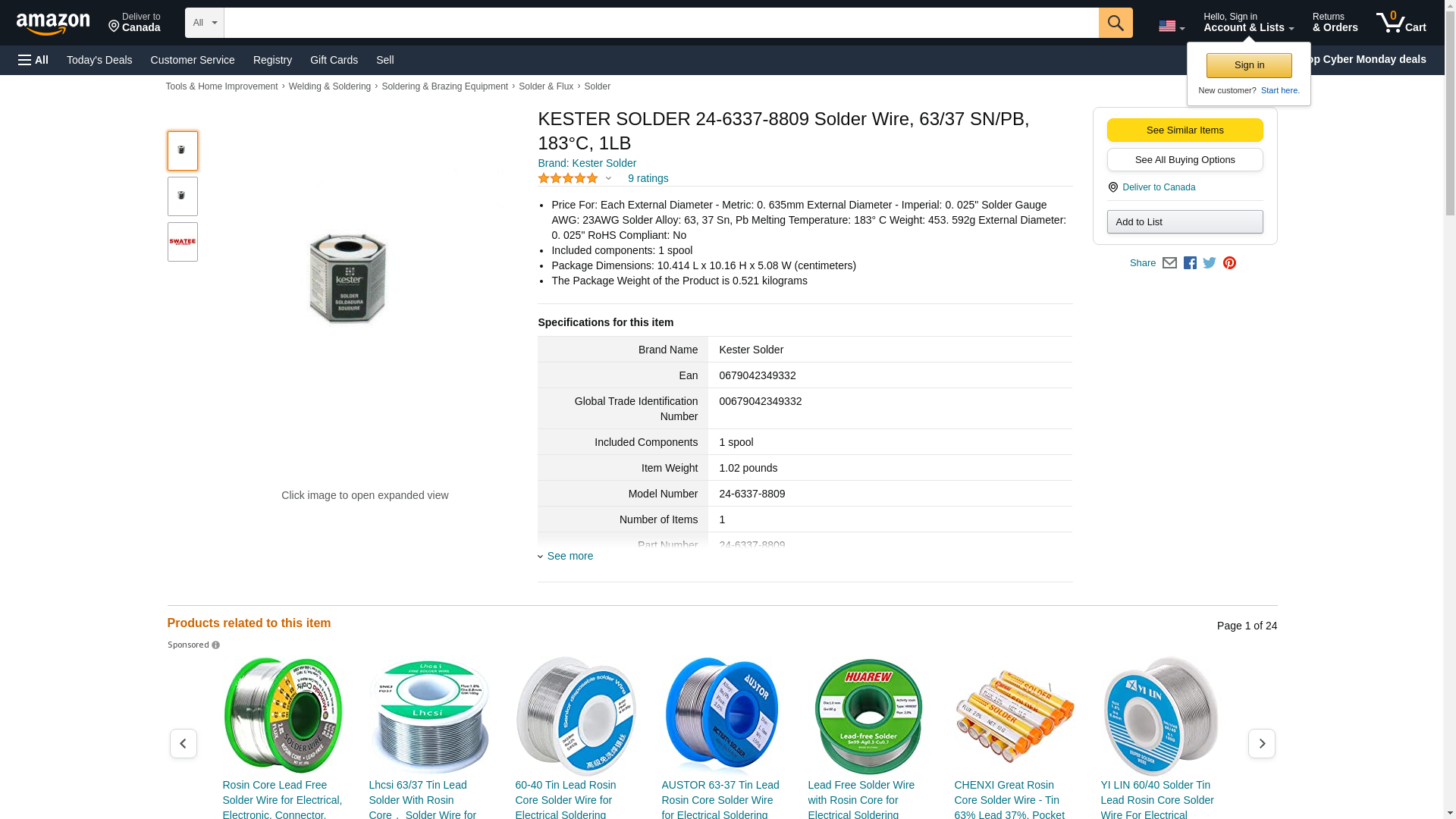The image size is (1456, 819).
Task: Click the Amazon logo
Action: (x=53, y=24)
